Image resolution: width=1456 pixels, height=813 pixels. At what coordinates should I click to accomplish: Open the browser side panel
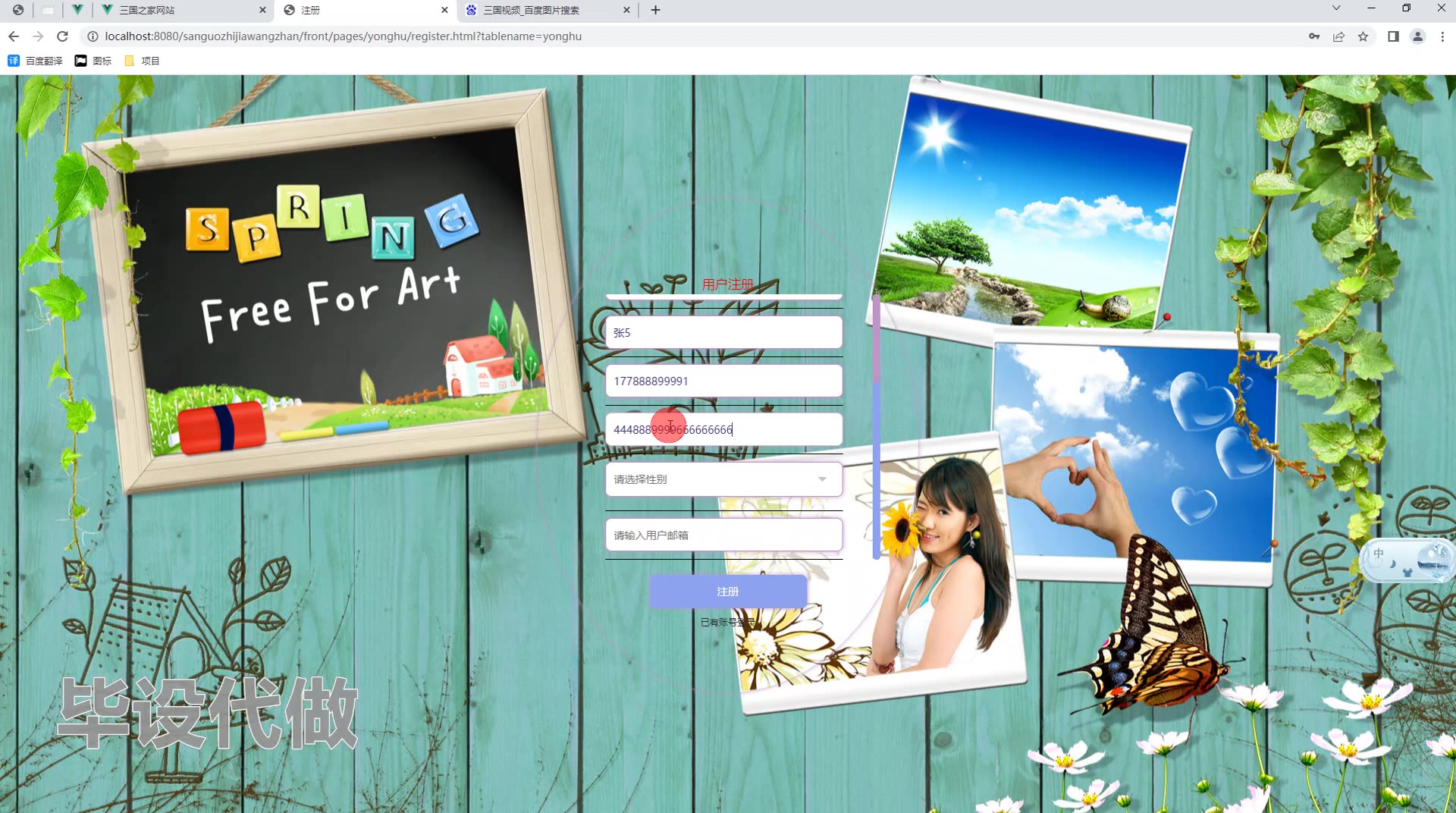(1393, 36)
